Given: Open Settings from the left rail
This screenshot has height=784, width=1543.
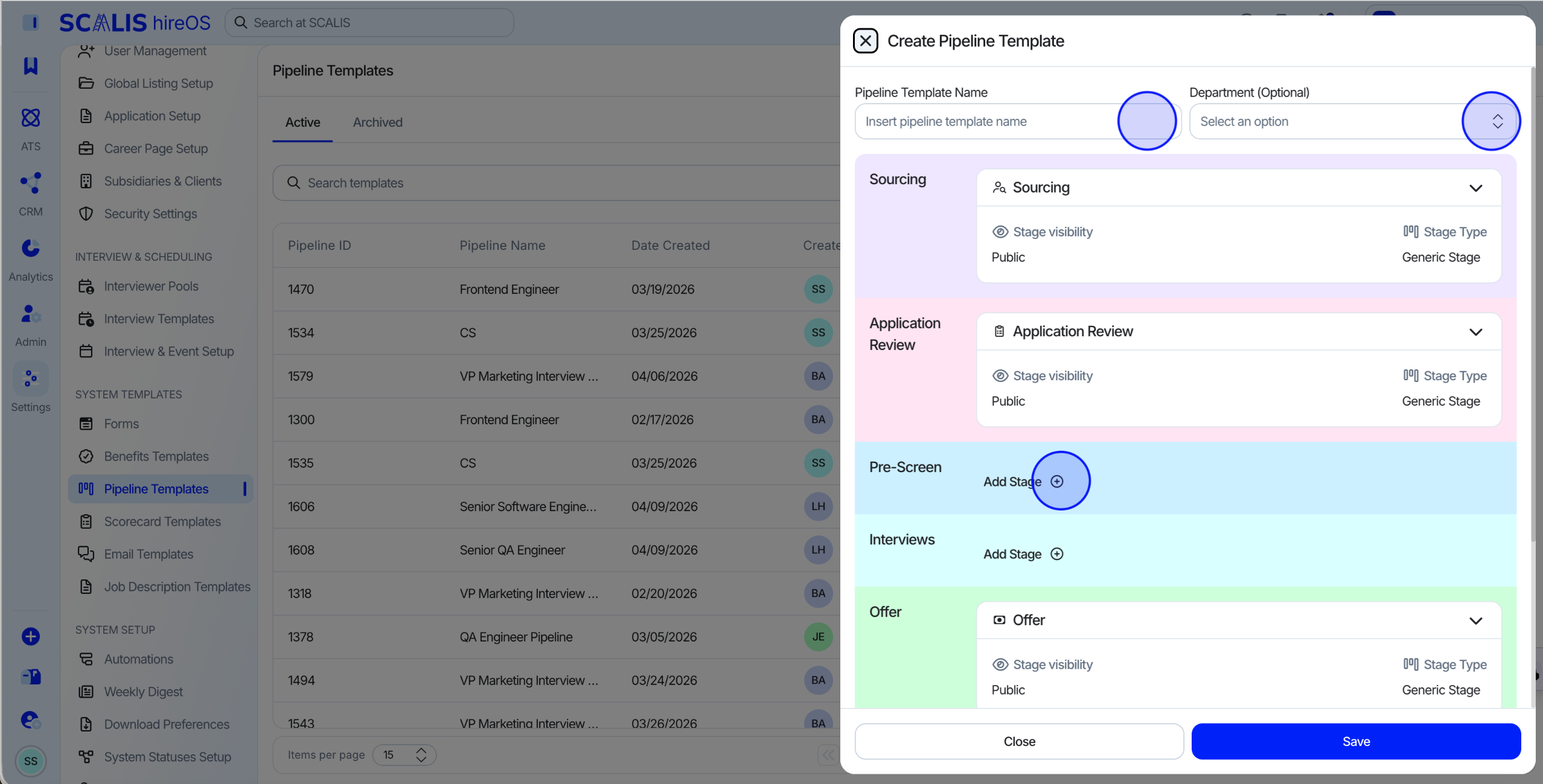Looking at the screenshot, I should (31, 379).
